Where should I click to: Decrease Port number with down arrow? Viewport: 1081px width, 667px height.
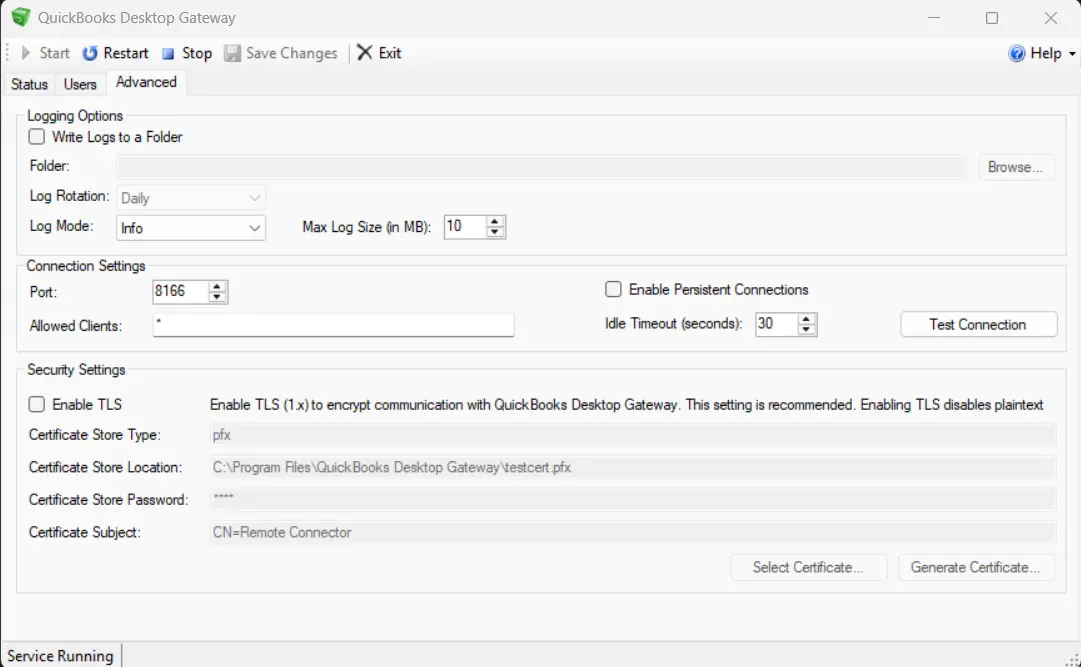pos(216,297)
